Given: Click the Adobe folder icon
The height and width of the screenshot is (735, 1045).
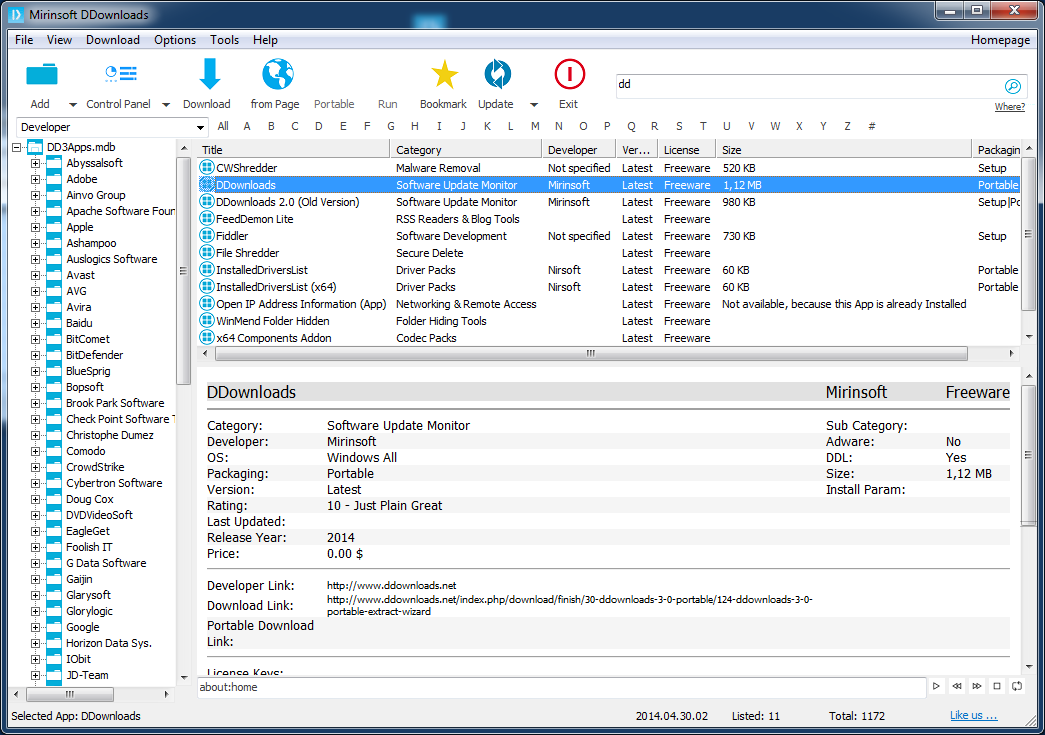Looking at the screenshot, I should 54,179.
